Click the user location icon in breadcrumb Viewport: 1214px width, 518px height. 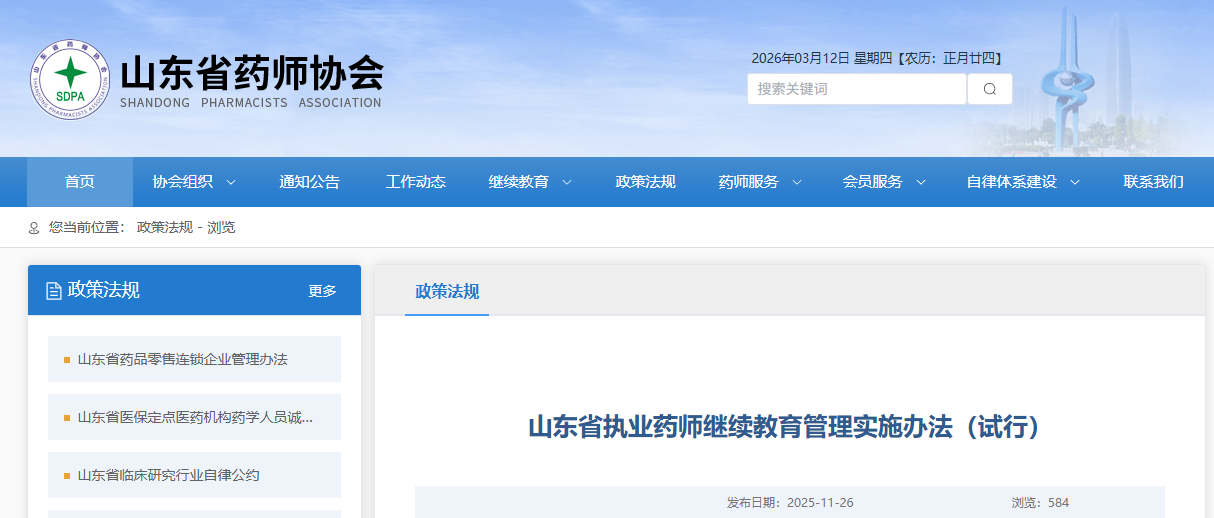tap(34, 228)
